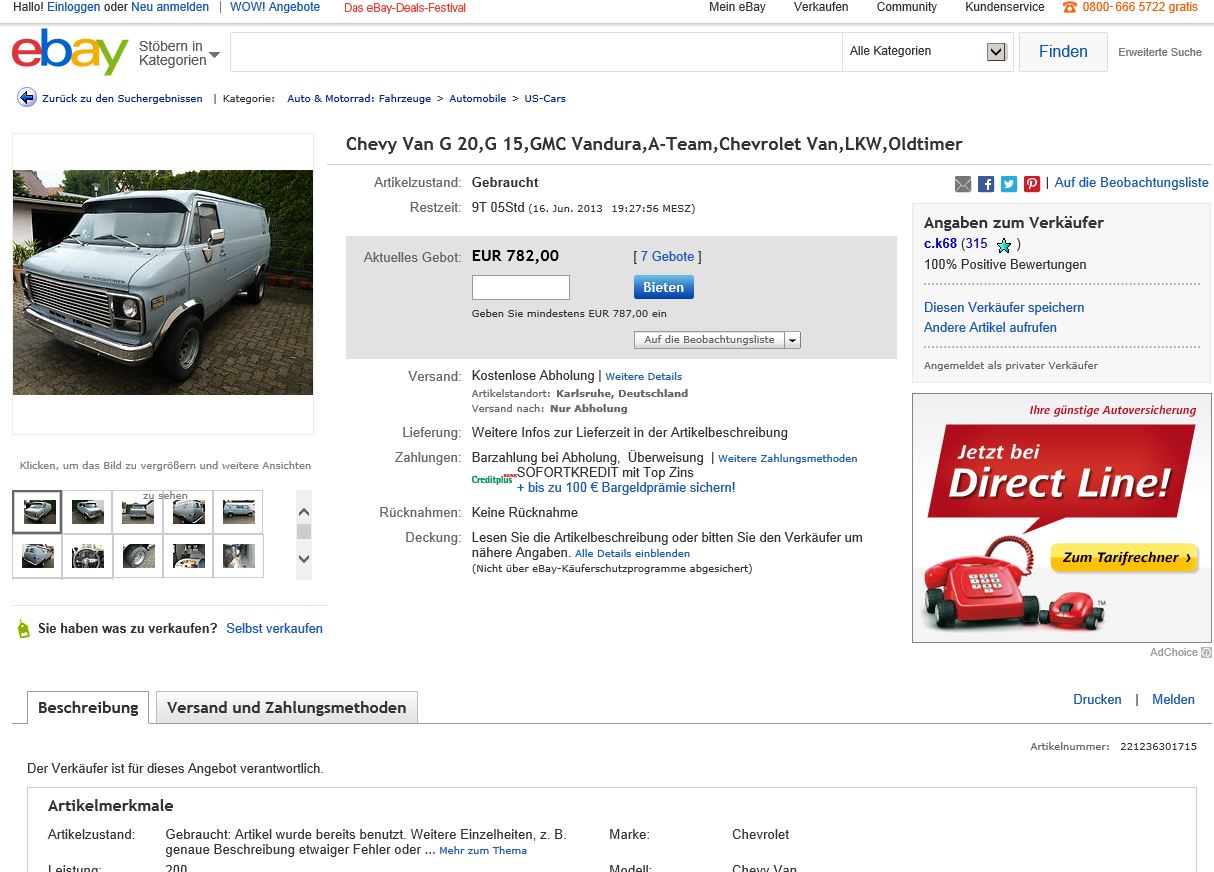Open the Alle Kategorien dropdown
Image resolution: width=1214 pixels, height=872 pixels.
coord(996,52)
